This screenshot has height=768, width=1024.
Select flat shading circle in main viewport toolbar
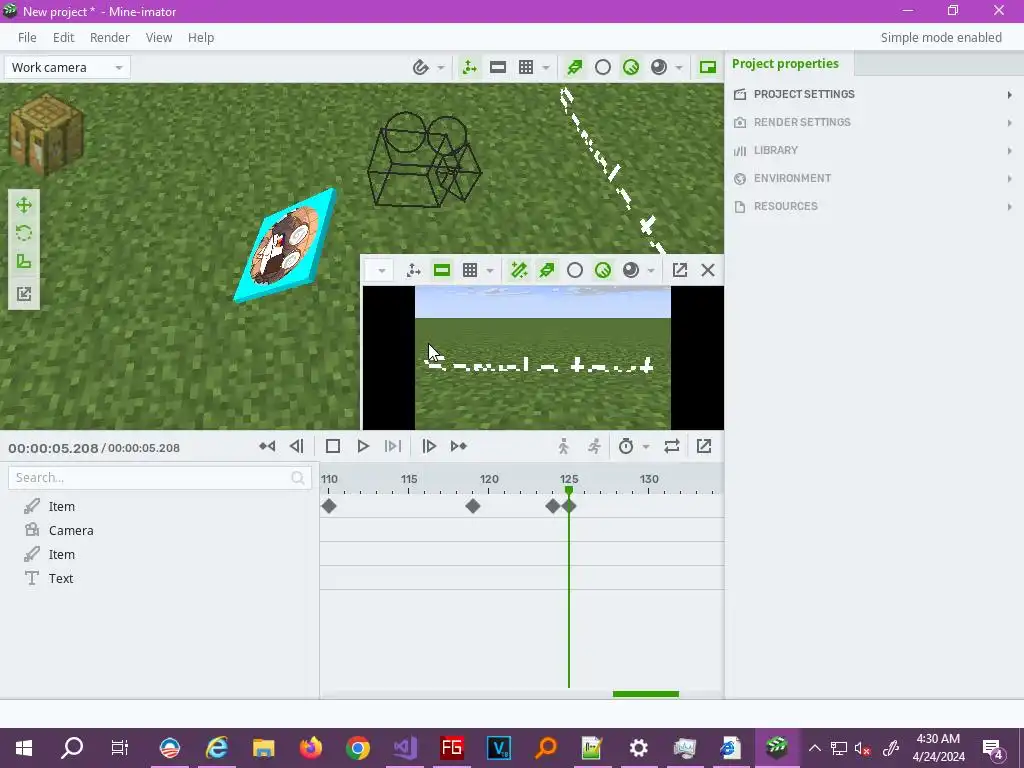[603, 67]
